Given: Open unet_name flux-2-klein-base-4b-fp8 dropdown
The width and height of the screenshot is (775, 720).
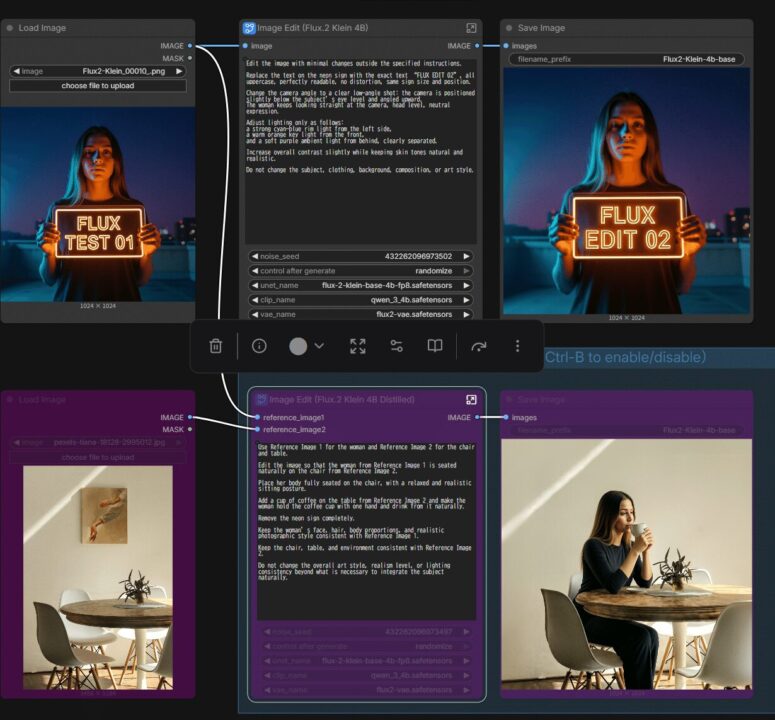Looking at the screenshot, I should tap(360, 285).
